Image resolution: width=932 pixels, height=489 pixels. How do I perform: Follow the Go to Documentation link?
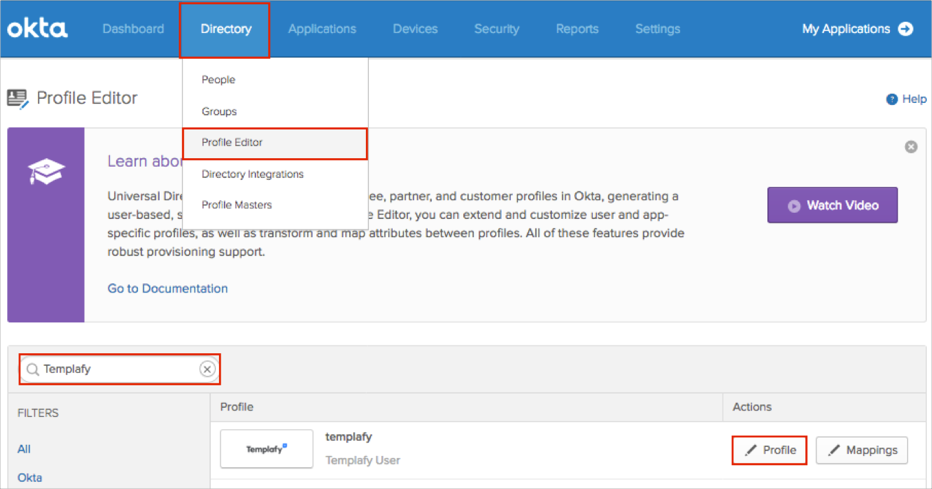point(167,288)
